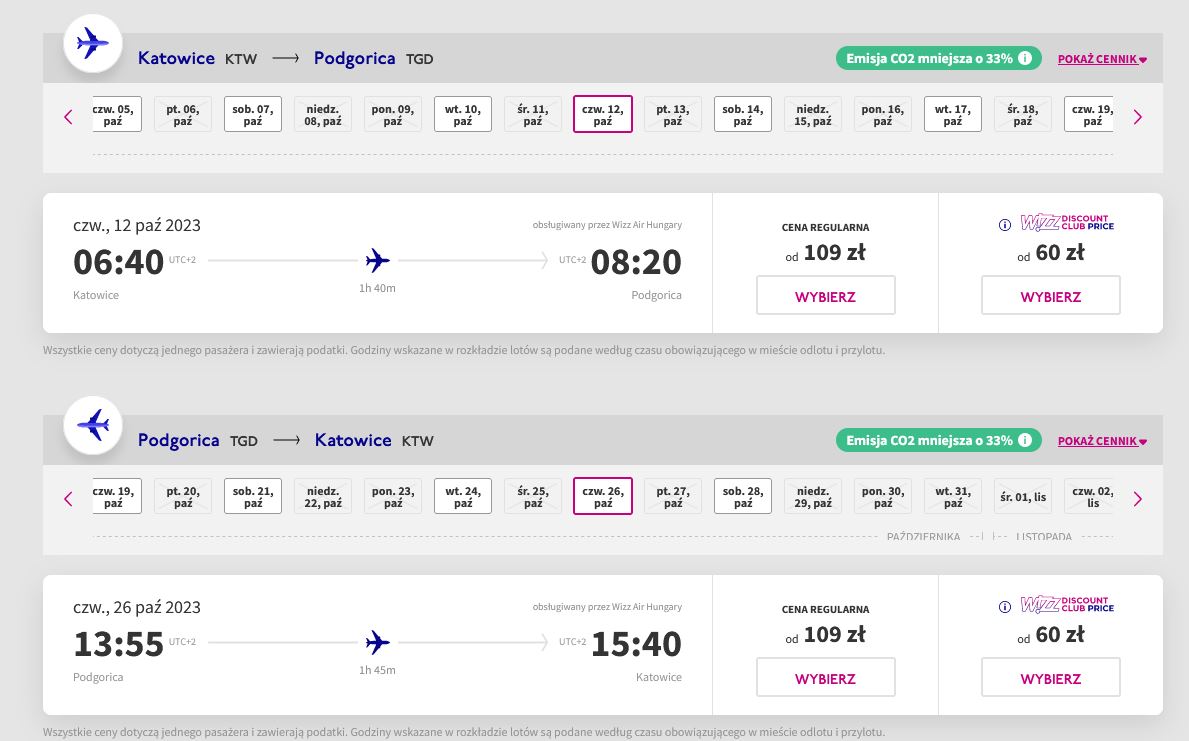Screen dimensions: 1189x741
Task: Expand Pokaż cennik for outbound flight
Action: [1102, 59]
